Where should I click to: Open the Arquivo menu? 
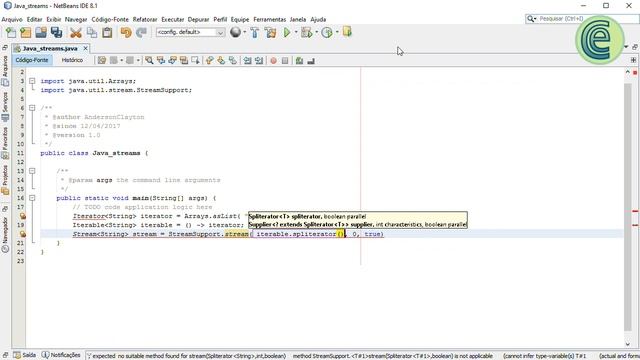[x=12, y=19]
